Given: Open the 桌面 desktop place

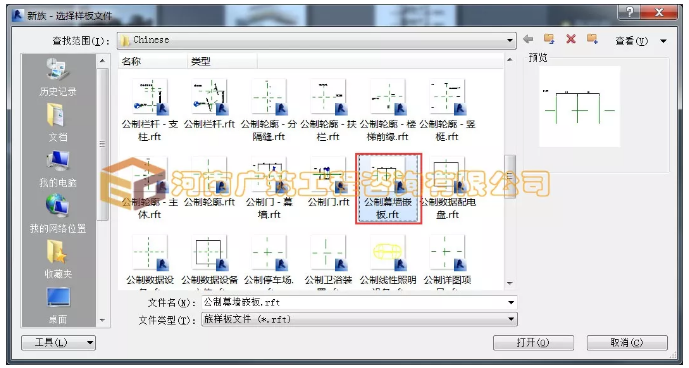Looking at the screenshot, I should coord(58,305).
